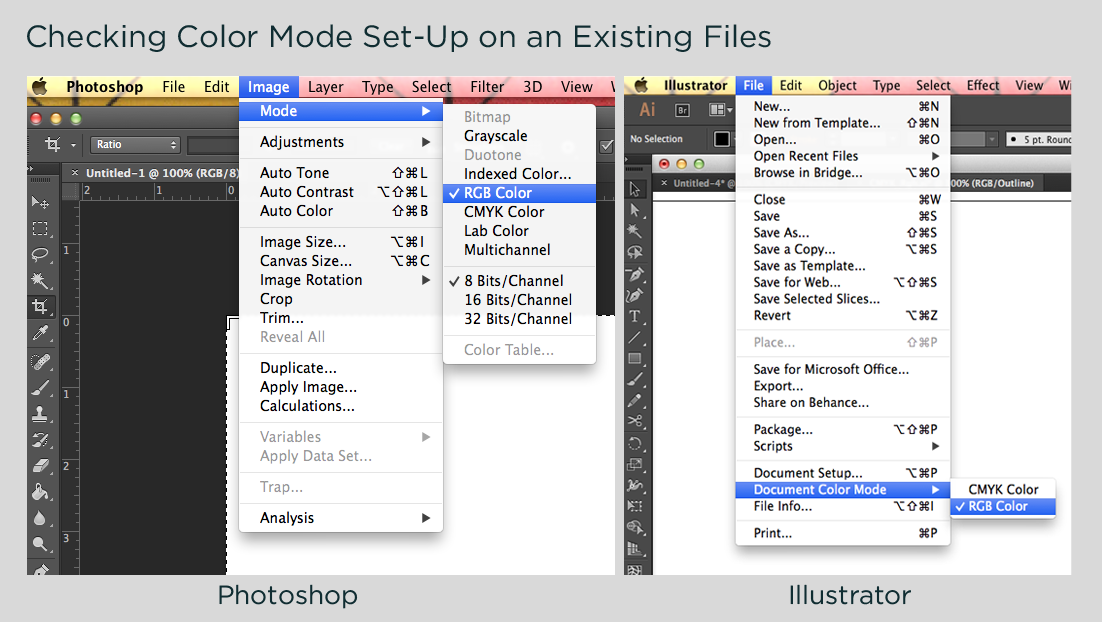Open the Ratio dropdown in crop options
The width and height of the screenshot is (1102, 622).
click(135, 145)
